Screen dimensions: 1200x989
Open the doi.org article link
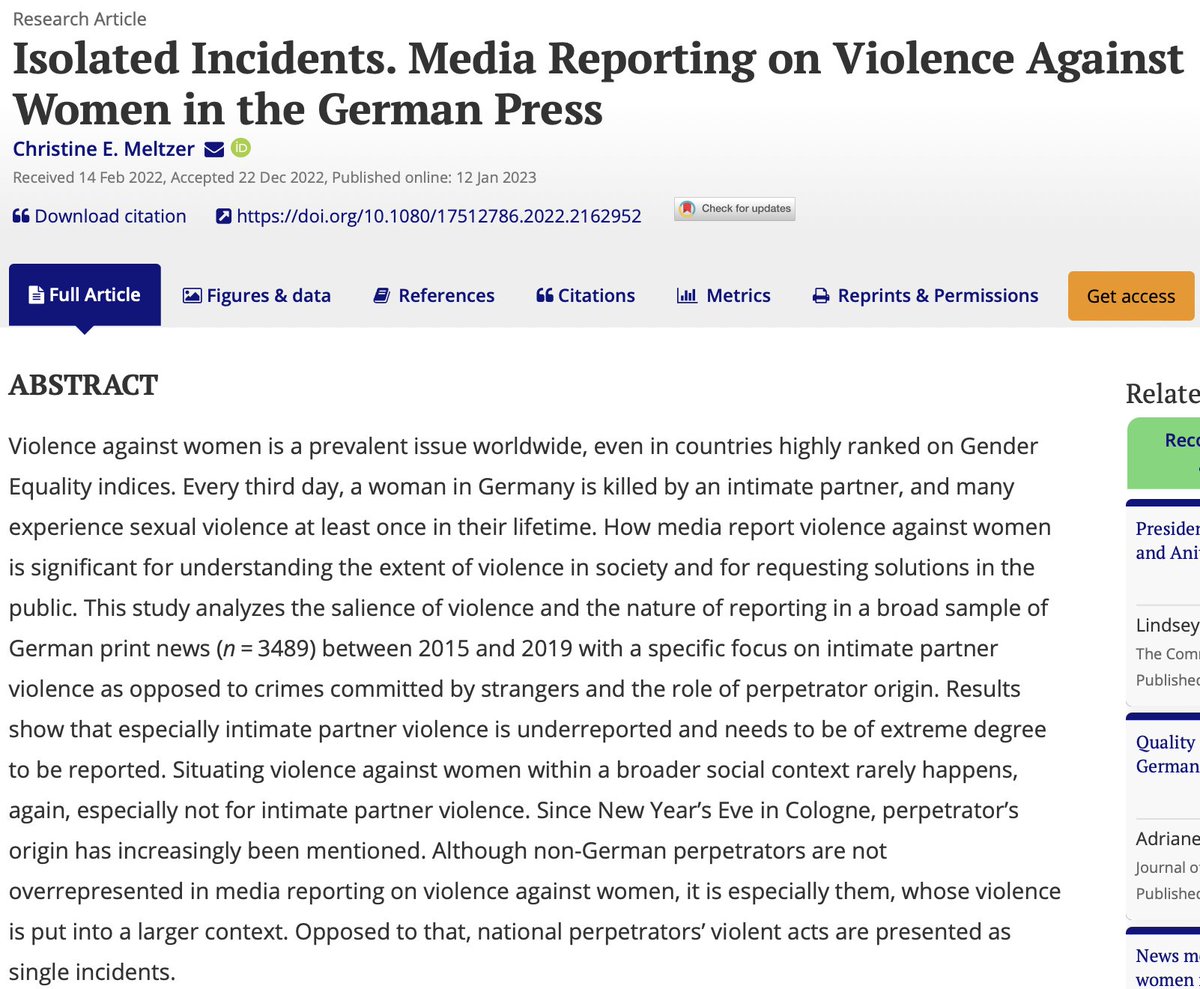pos(439,216)
